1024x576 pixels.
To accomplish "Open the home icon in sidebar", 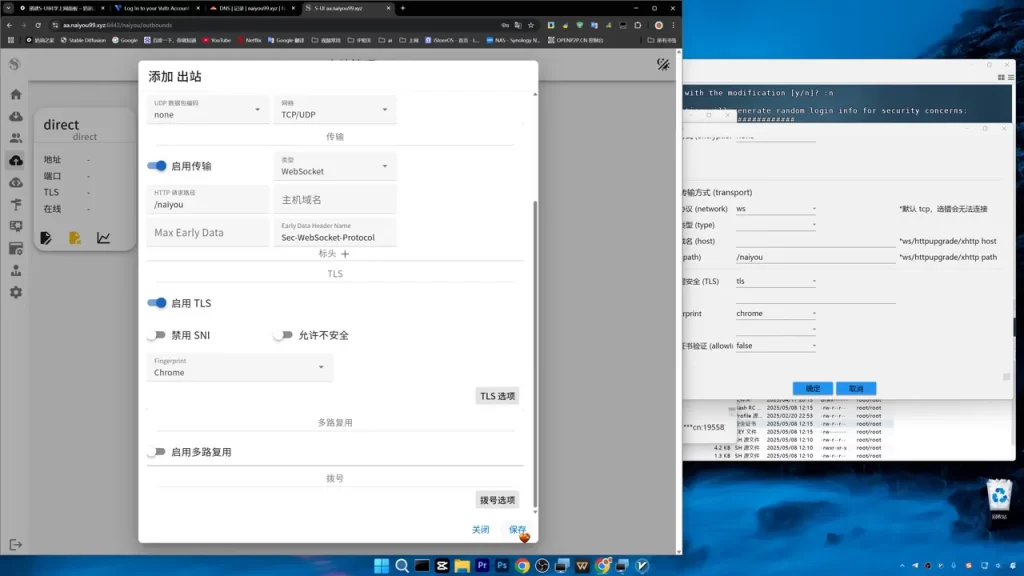I will pyautogui.click(x=16, y=95).
